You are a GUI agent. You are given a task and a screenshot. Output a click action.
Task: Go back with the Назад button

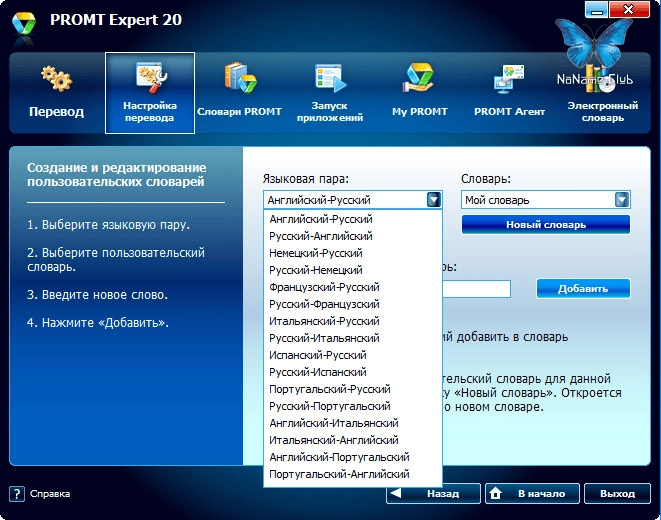(x=433, y=493)
